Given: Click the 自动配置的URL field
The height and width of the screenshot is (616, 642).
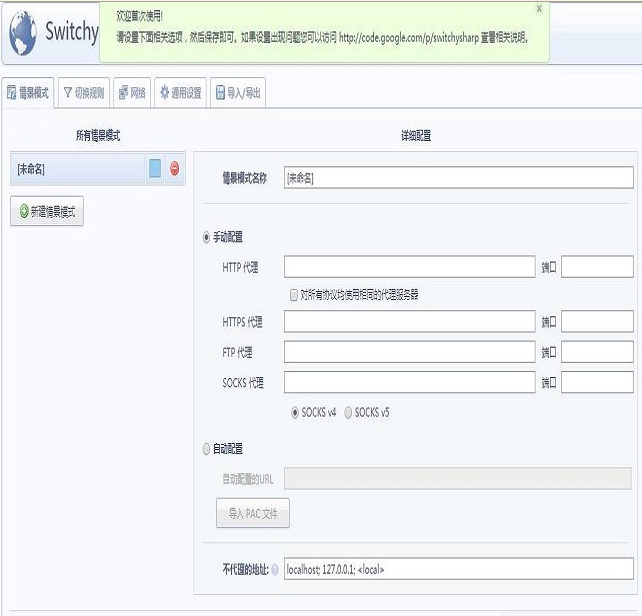Looking at the screenshot, I should [x=458, y=479].
